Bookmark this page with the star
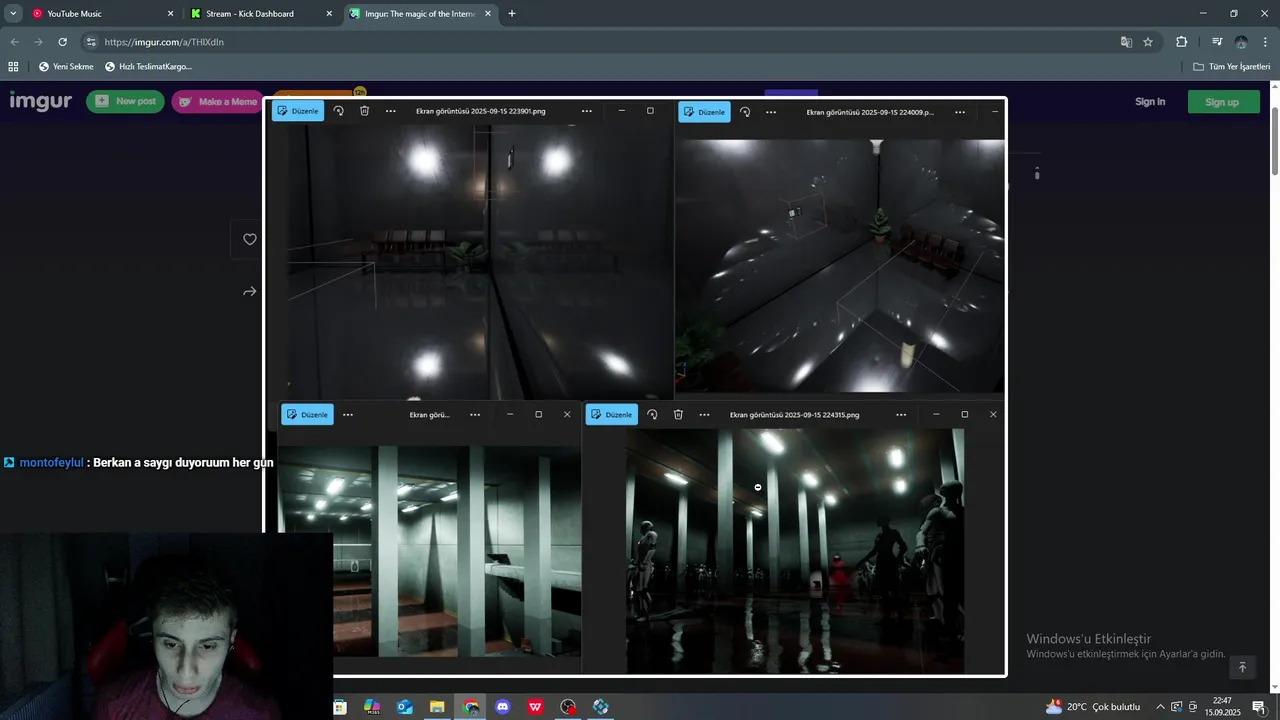 click(x=1148, y=42)
